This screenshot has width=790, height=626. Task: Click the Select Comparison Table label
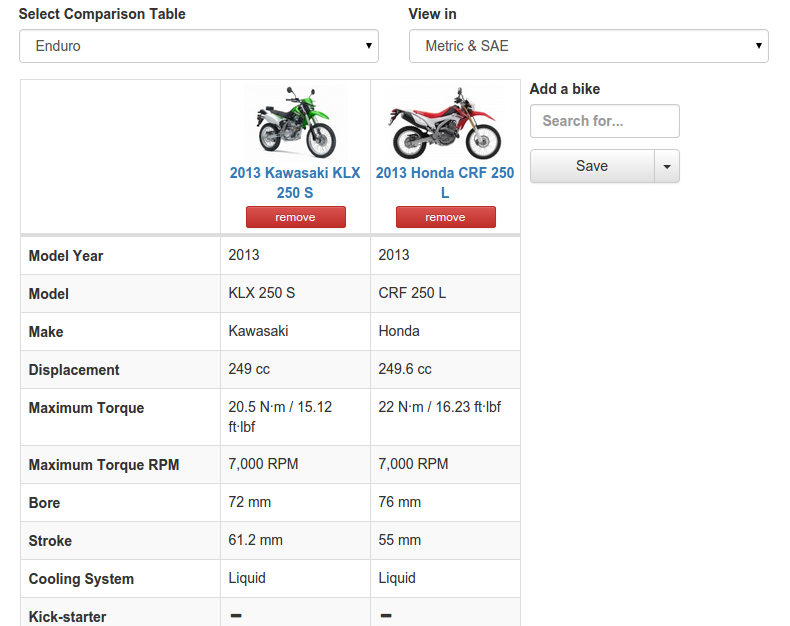(x=102, y=14)
